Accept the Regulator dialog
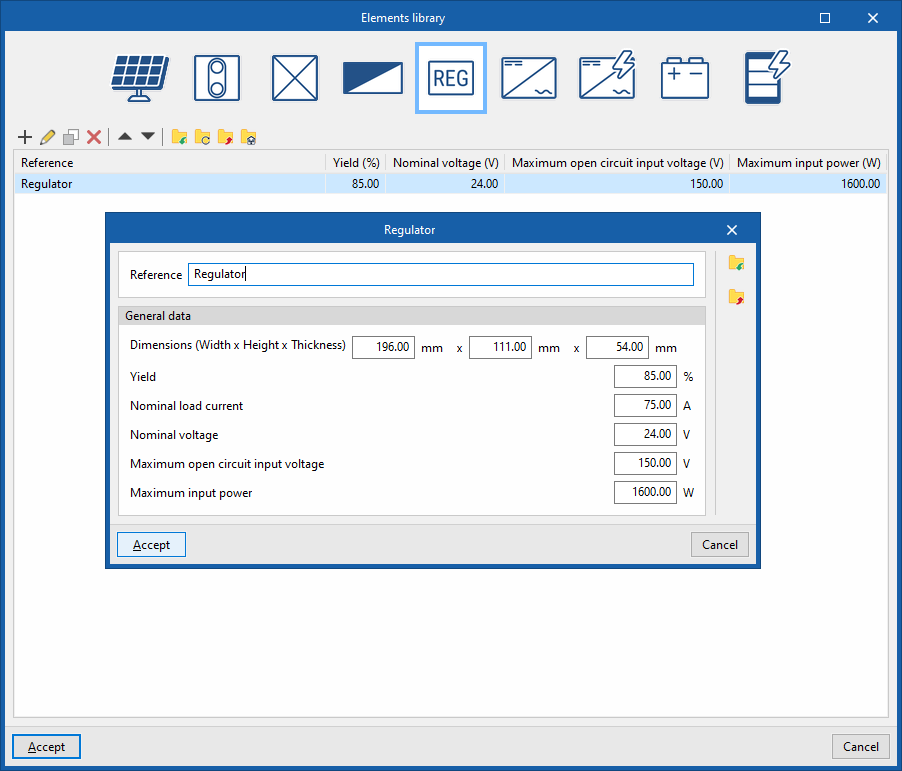This screenshot has height=771, width=902. (151, 544)
